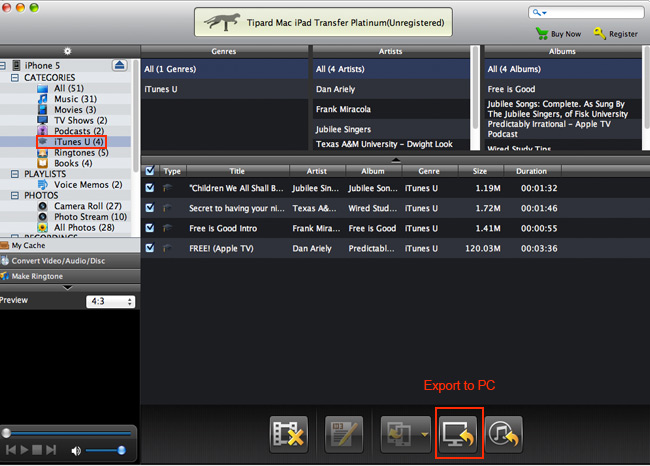Sort by the Artist column header
Screen dimensions: 650x466
[317, 171]
